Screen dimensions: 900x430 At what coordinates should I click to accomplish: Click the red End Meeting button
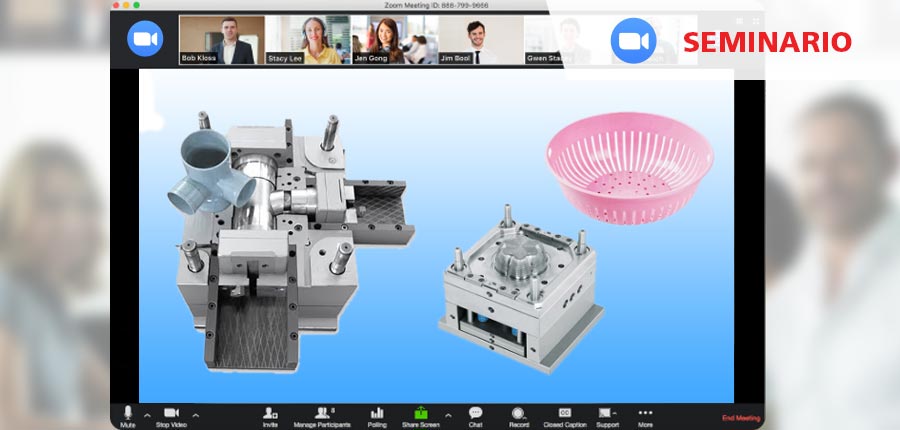(x=741, y=418)
